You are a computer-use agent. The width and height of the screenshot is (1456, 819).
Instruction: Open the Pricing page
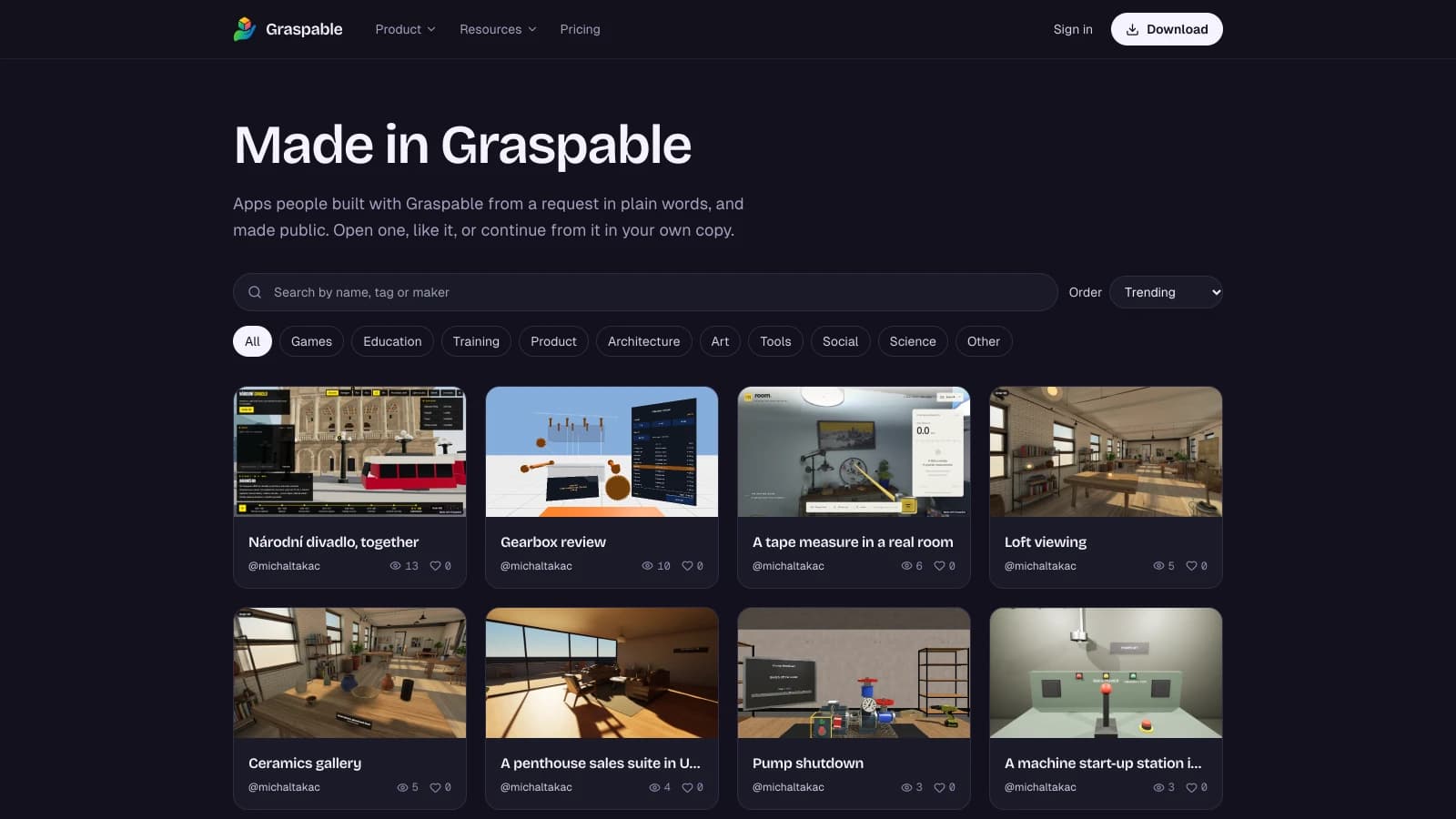click(580, 29)
